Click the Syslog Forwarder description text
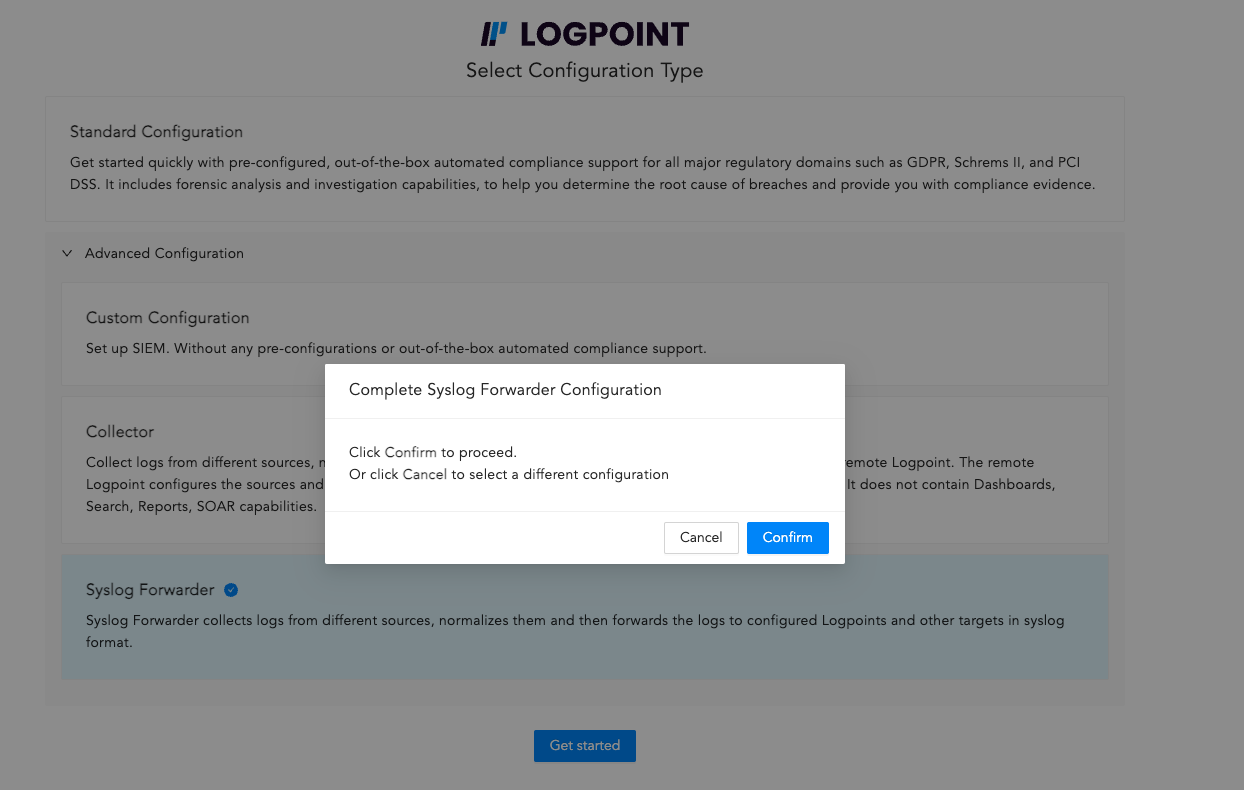The width and height of the screenshot is (1244, 790). coord(574,631)
